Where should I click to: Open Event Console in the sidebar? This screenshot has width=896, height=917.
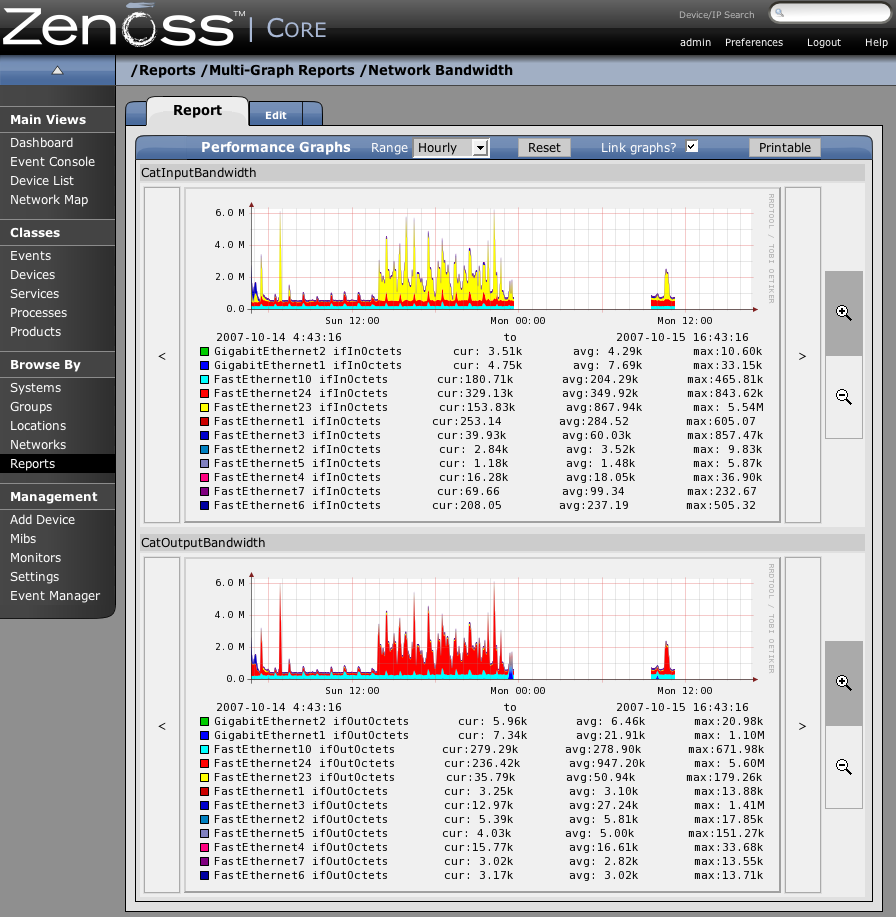click(x=52, y=161)
